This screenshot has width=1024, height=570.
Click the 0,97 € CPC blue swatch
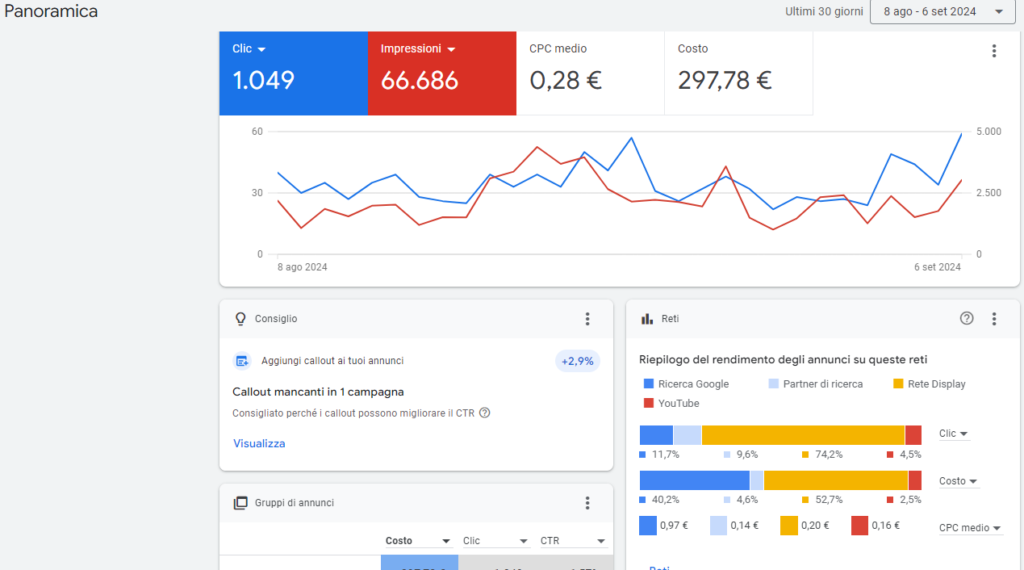[648, 526]
